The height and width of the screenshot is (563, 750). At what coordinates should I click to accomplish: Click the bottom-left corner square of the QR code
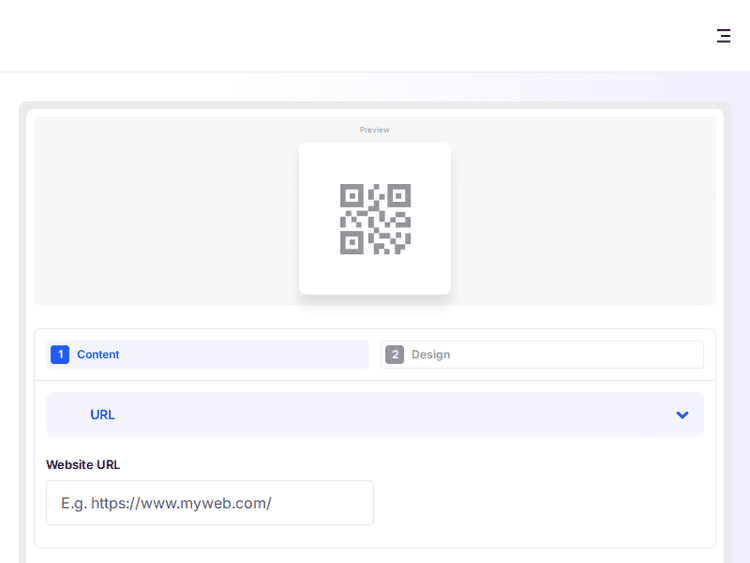pyautogui.click(x=351, y=243)
